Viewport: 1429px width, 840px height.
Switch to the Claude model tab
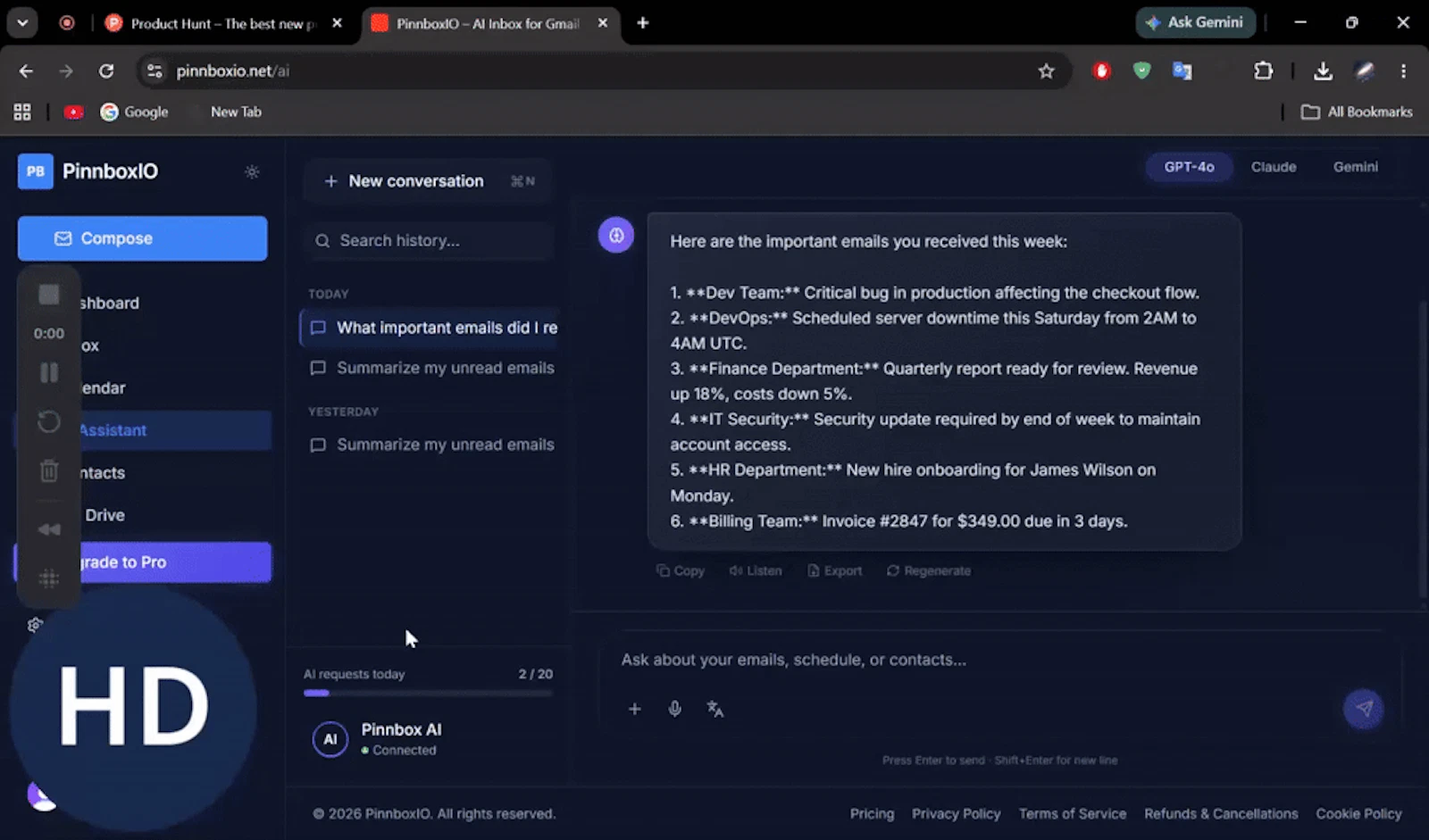tap(1273, 167)
